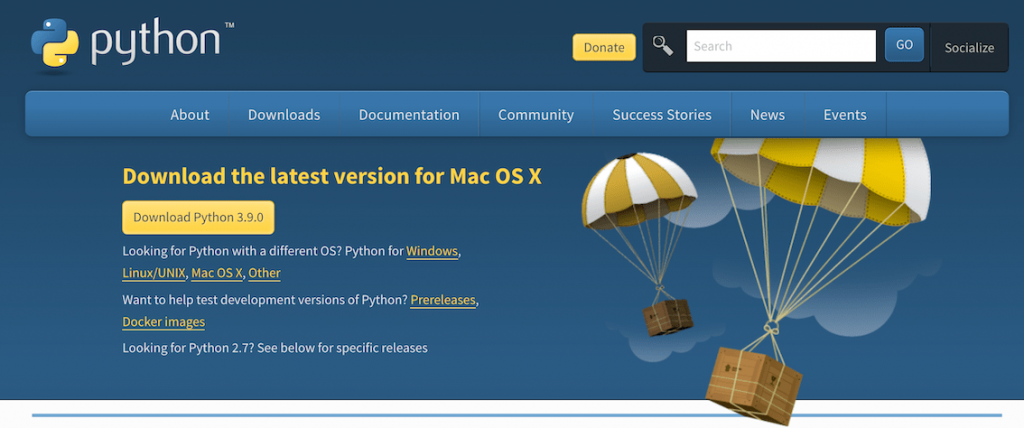The width and height of the screenshot is (1024, 428).
Task: Open the Events nav item
Action: 845,115
